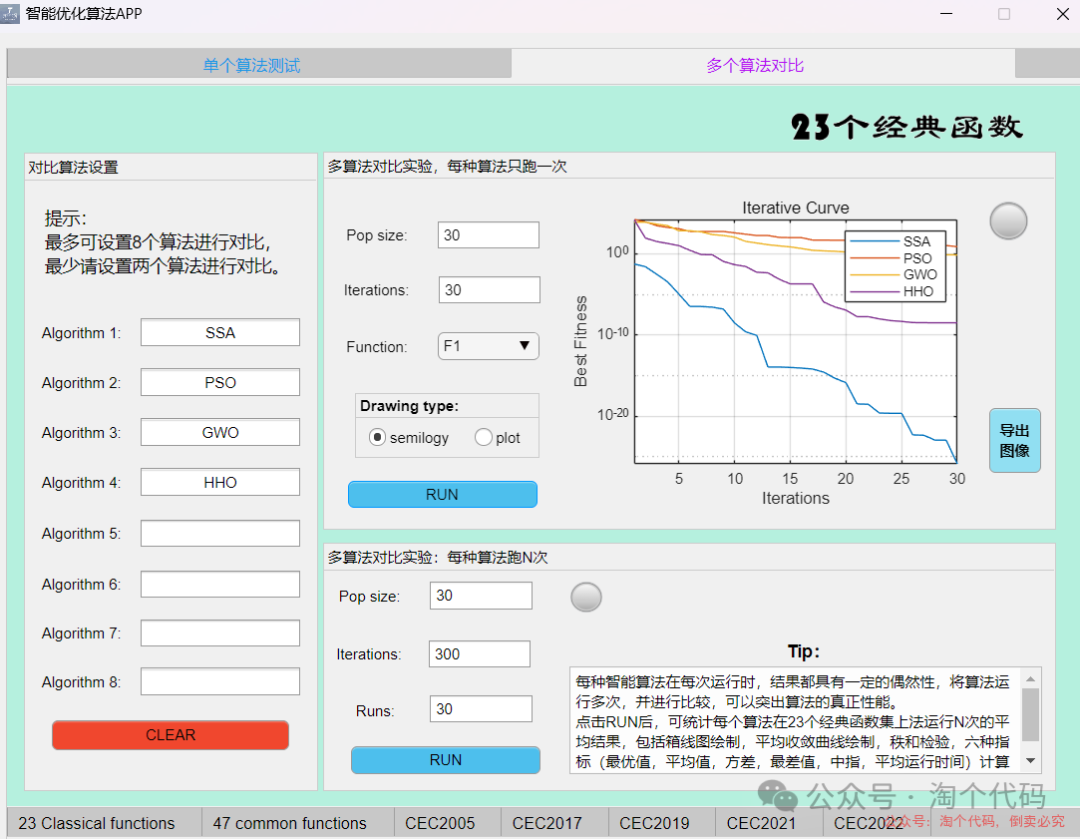Click the empty Algorithm 7 field

tap(220, 633)
